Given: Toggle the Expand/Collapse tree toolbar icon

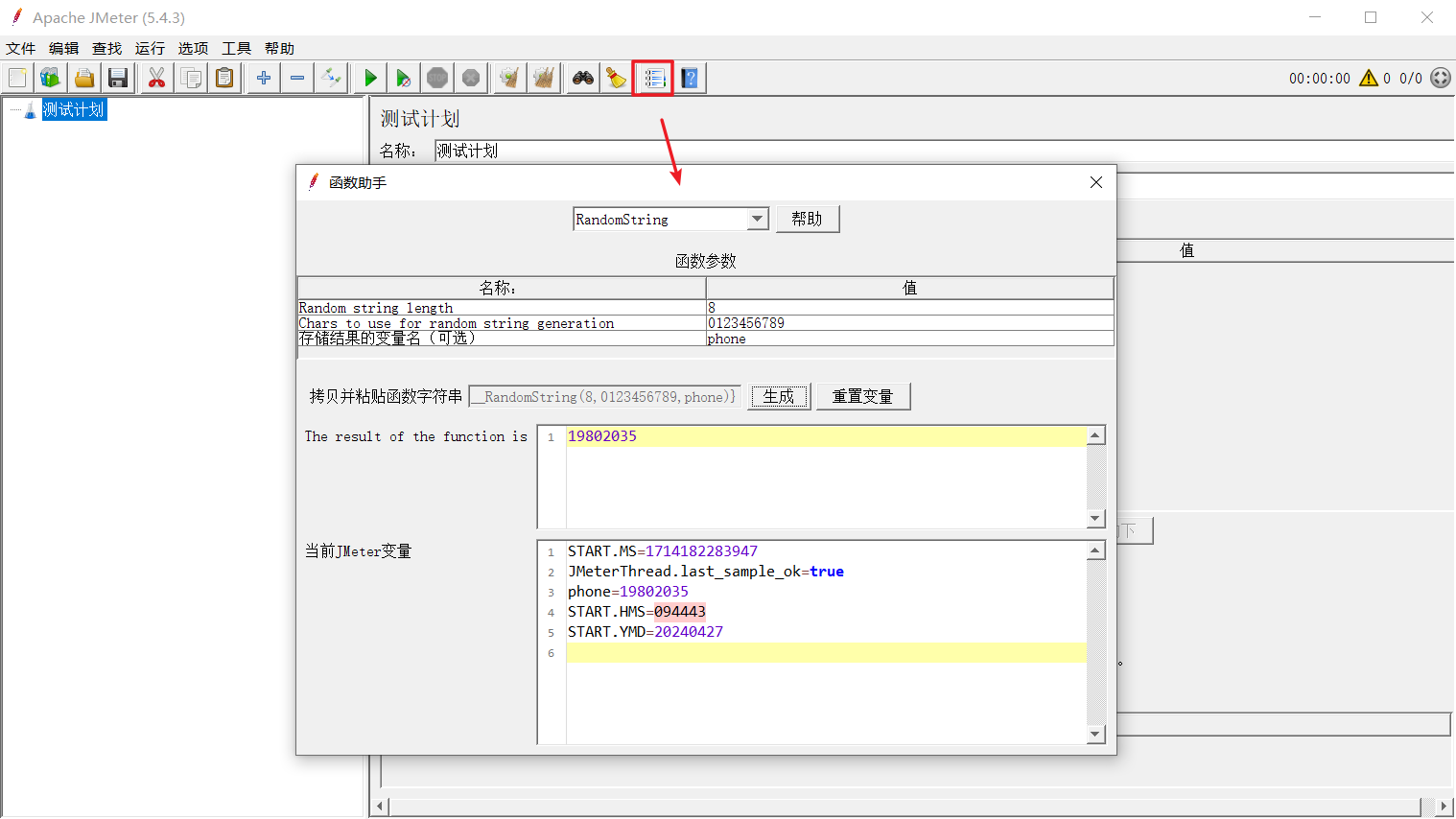Looking at the screenshot, I should click(x=331, y=78).
